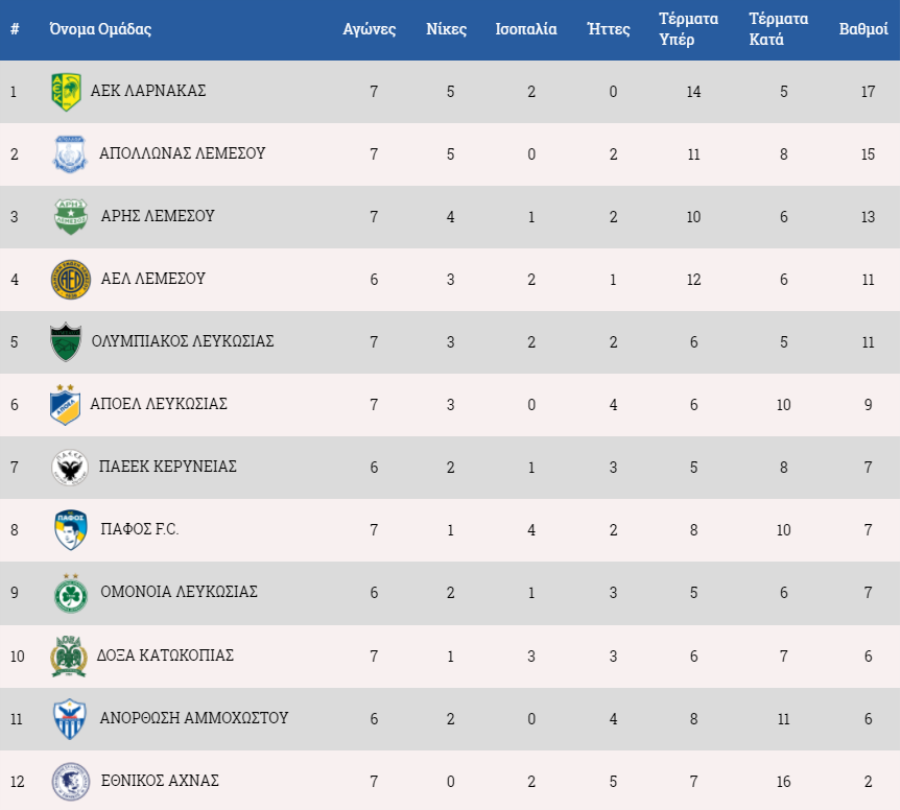Click the Όνομα Ομάδας column header
The width and height of the screenshot is (900, 810).
(100, 29)
